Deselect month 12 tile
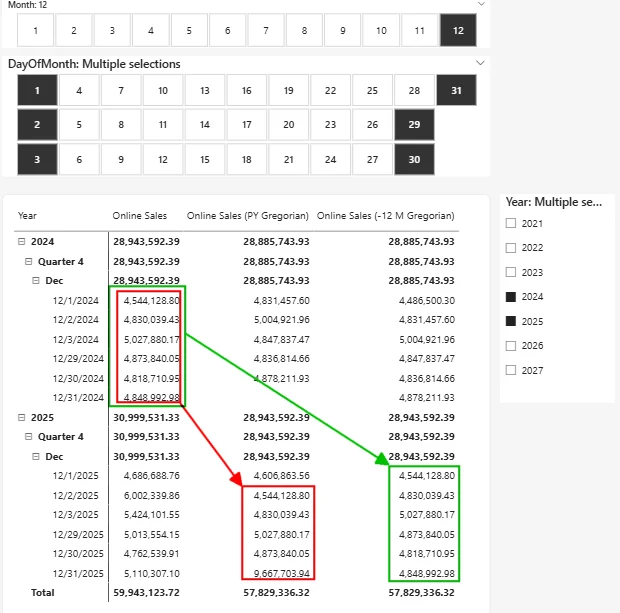This screenshot has width=620, height=613. (x=458, y=31)
